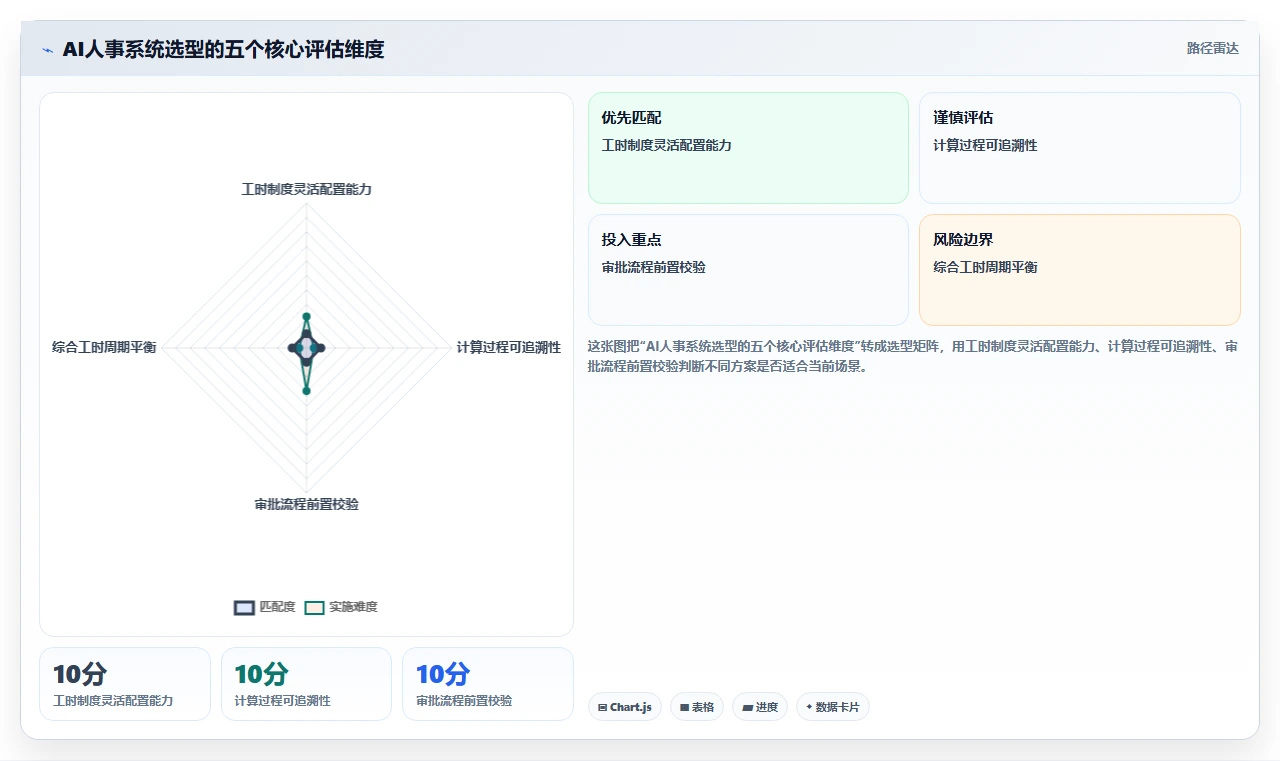Screen dimensions: 1280x761
Task: Select the Chart.js tag chip
Action: pyautogui.click(x=625, y=707)
